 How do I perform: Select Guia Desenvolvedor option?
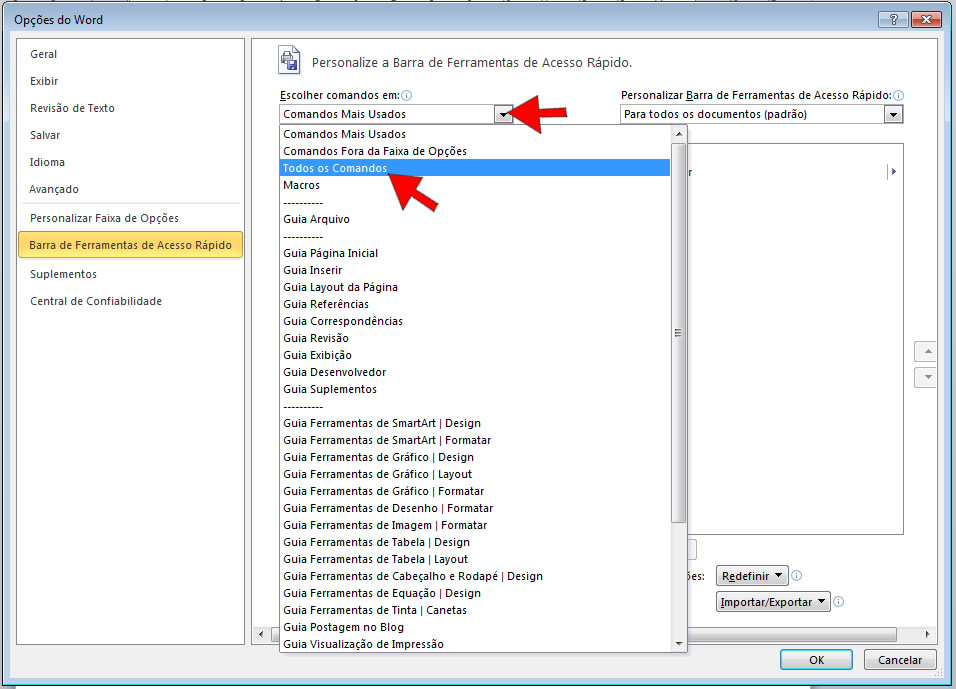coord(475,372)
